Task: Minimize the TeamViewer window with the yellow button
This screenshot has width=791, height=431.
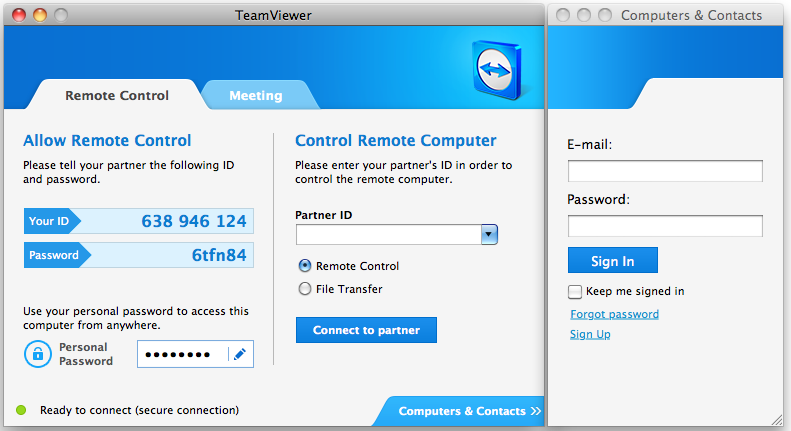Action: [x=40, y=15]
